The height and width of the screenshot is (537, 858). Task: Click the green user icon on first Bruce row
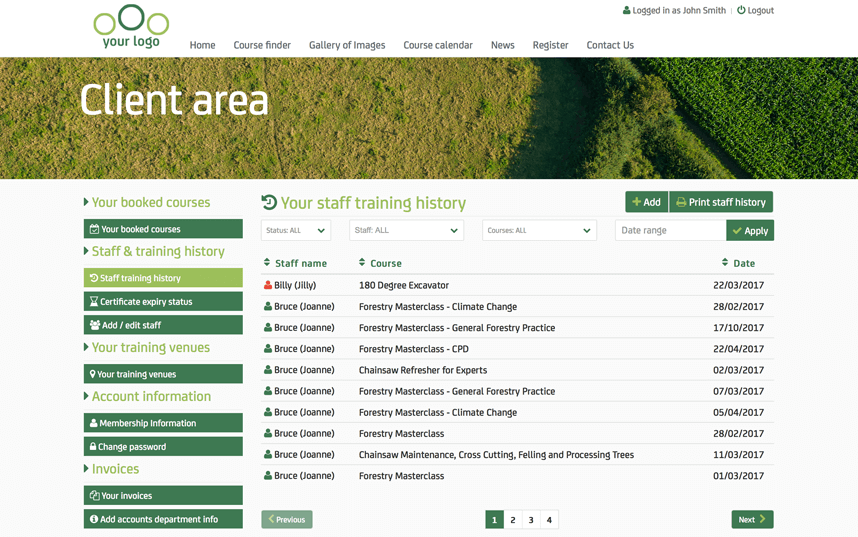pos(268,307)
